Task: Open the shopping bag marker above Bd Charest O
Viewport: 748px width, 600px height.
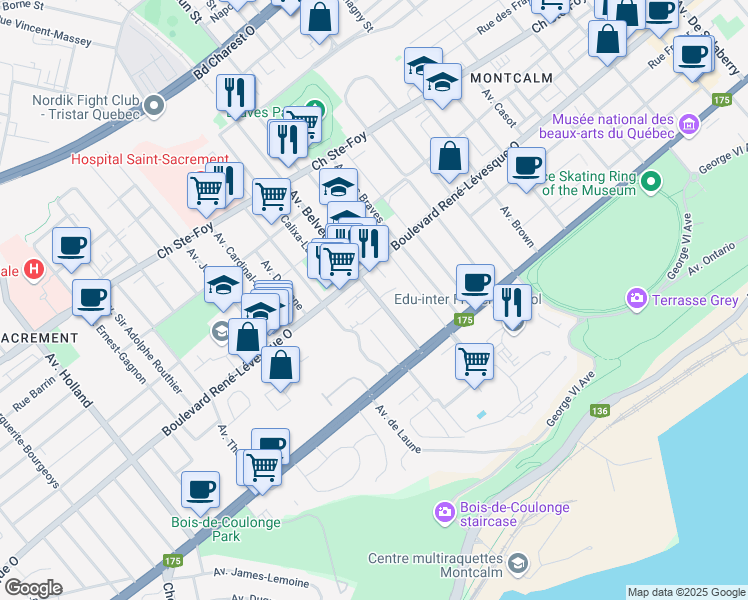Action: tap(320, 19)
